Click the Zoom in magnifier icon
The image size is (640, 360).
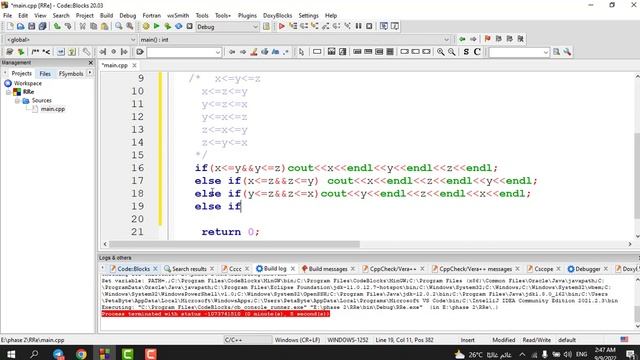pyautogui.click(x=440, y=52)
